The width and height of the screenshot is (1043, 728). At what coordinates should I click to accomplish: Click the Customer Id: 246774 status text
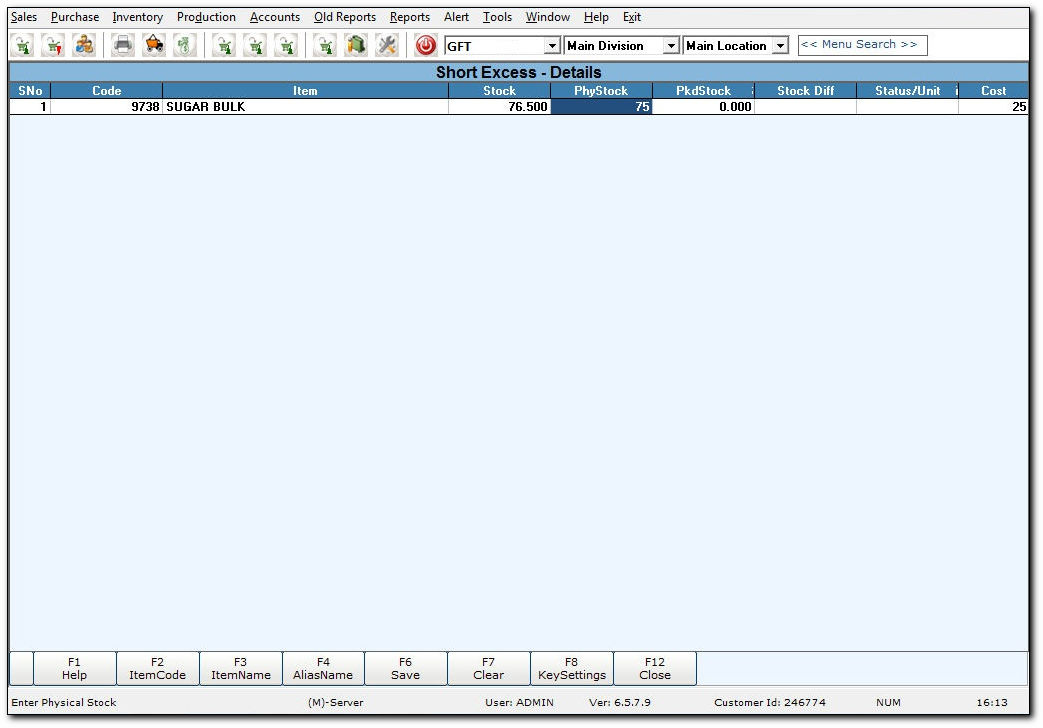[770, 702]
